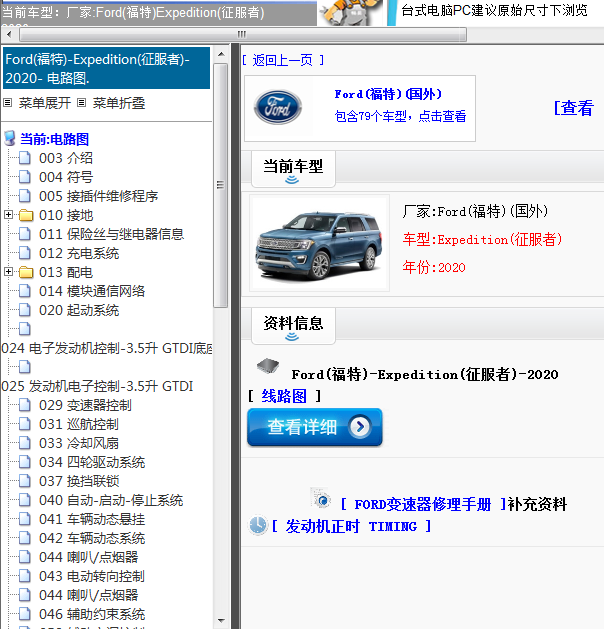Click the chip icon beside Ford Expedition 2020 title
Screen dimensions: 604x629
268,366
